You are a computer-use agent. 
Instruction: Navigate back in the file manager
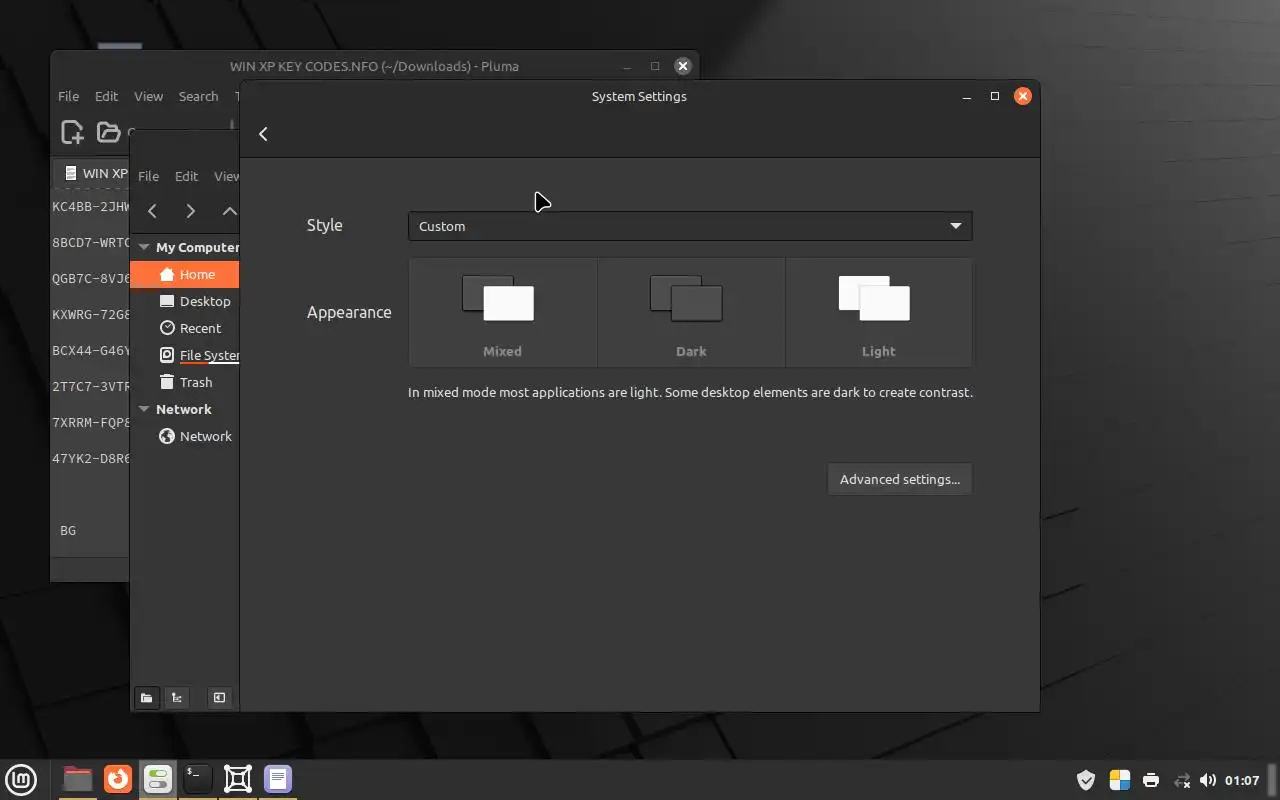tap(152, 211)
